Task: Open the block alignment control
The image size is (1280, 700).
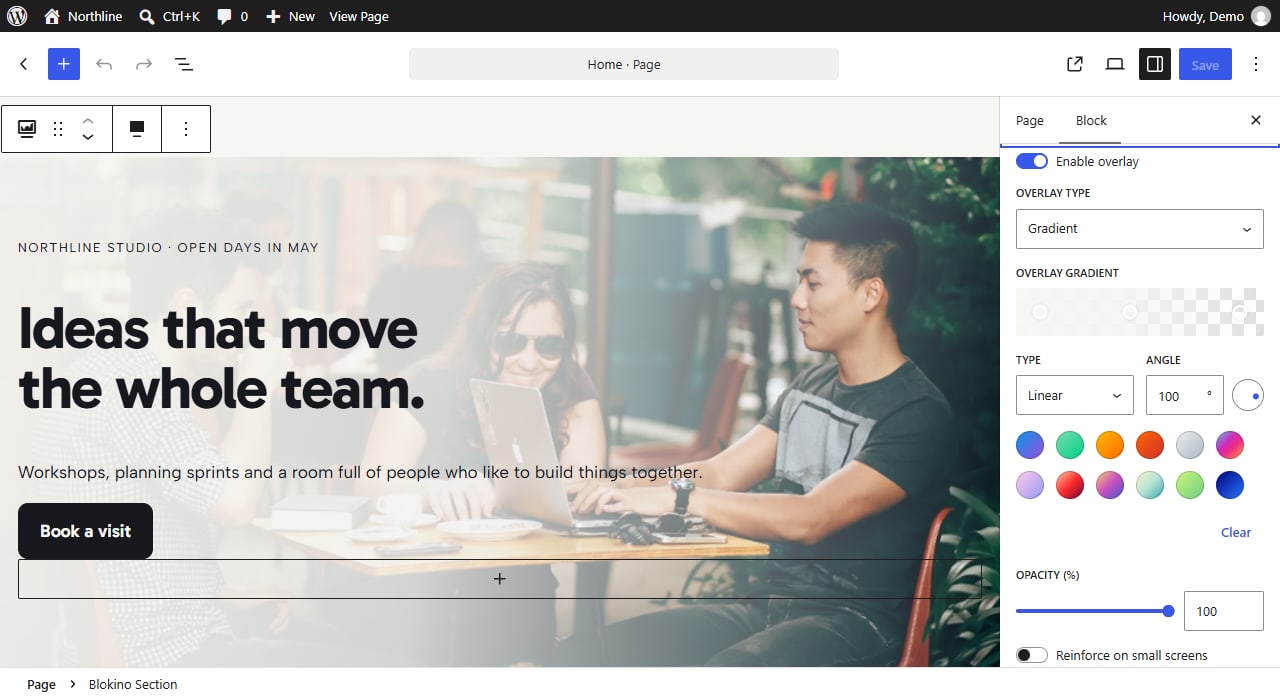Action: [x=137, y=129]
